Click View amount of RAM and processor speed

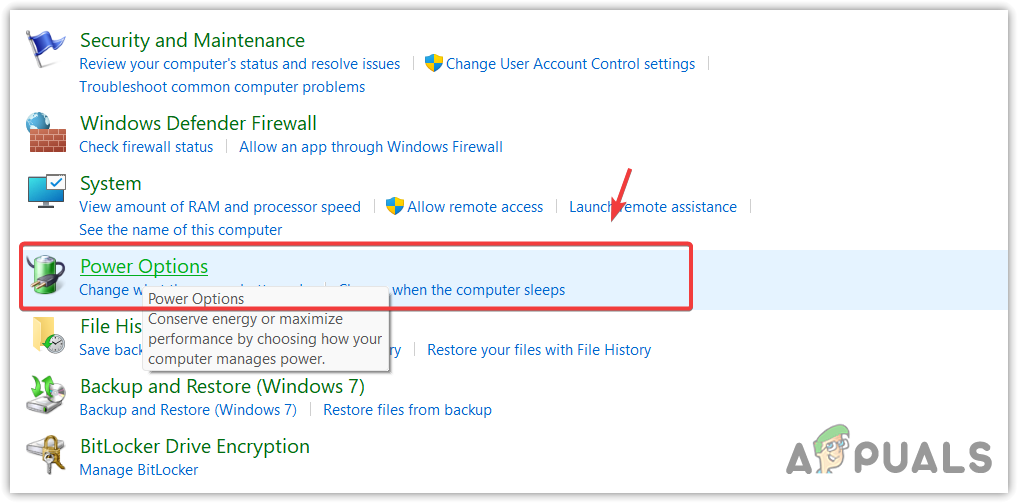220,207
